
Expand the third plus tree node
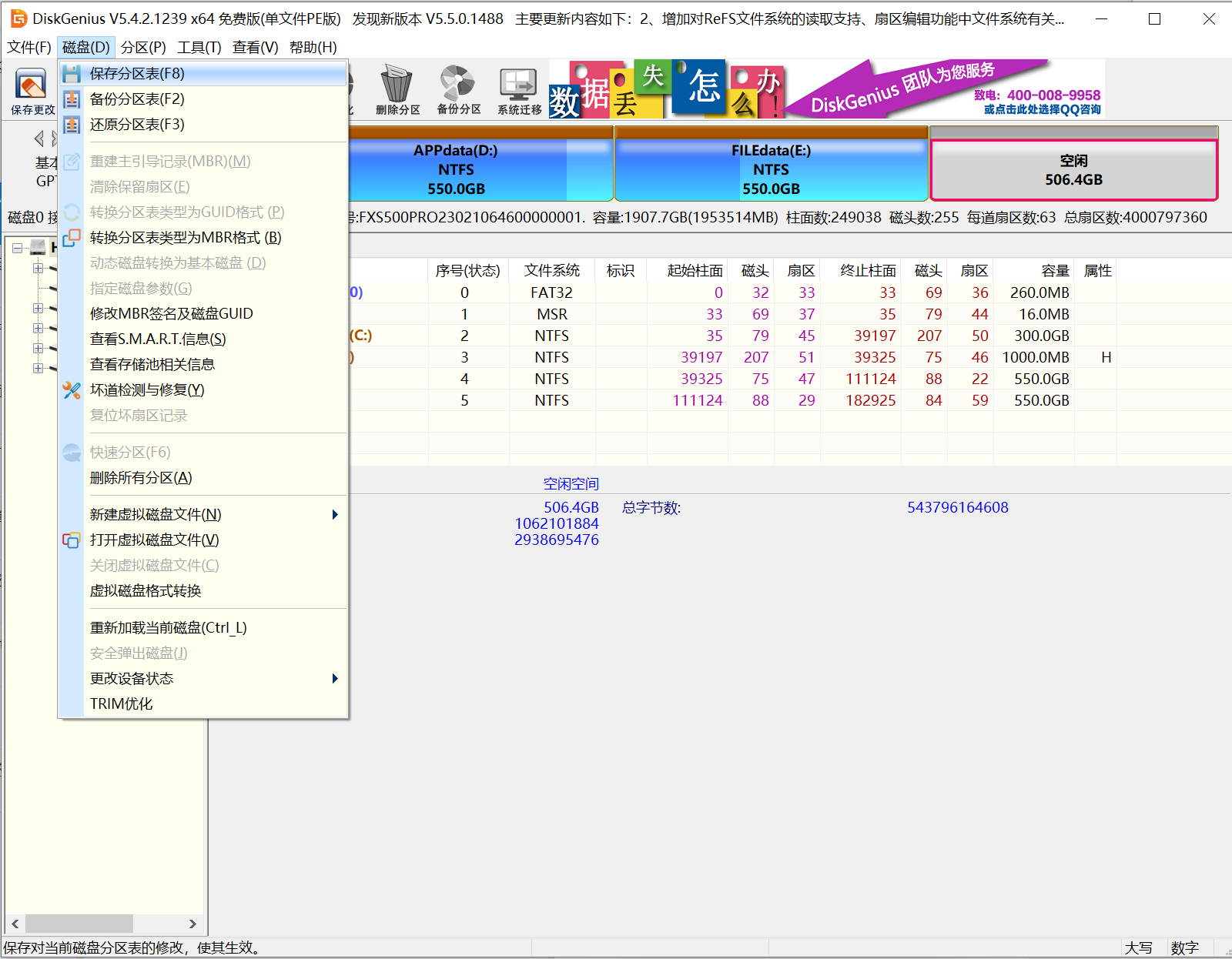pyautogui.click(x=38, y=328)
